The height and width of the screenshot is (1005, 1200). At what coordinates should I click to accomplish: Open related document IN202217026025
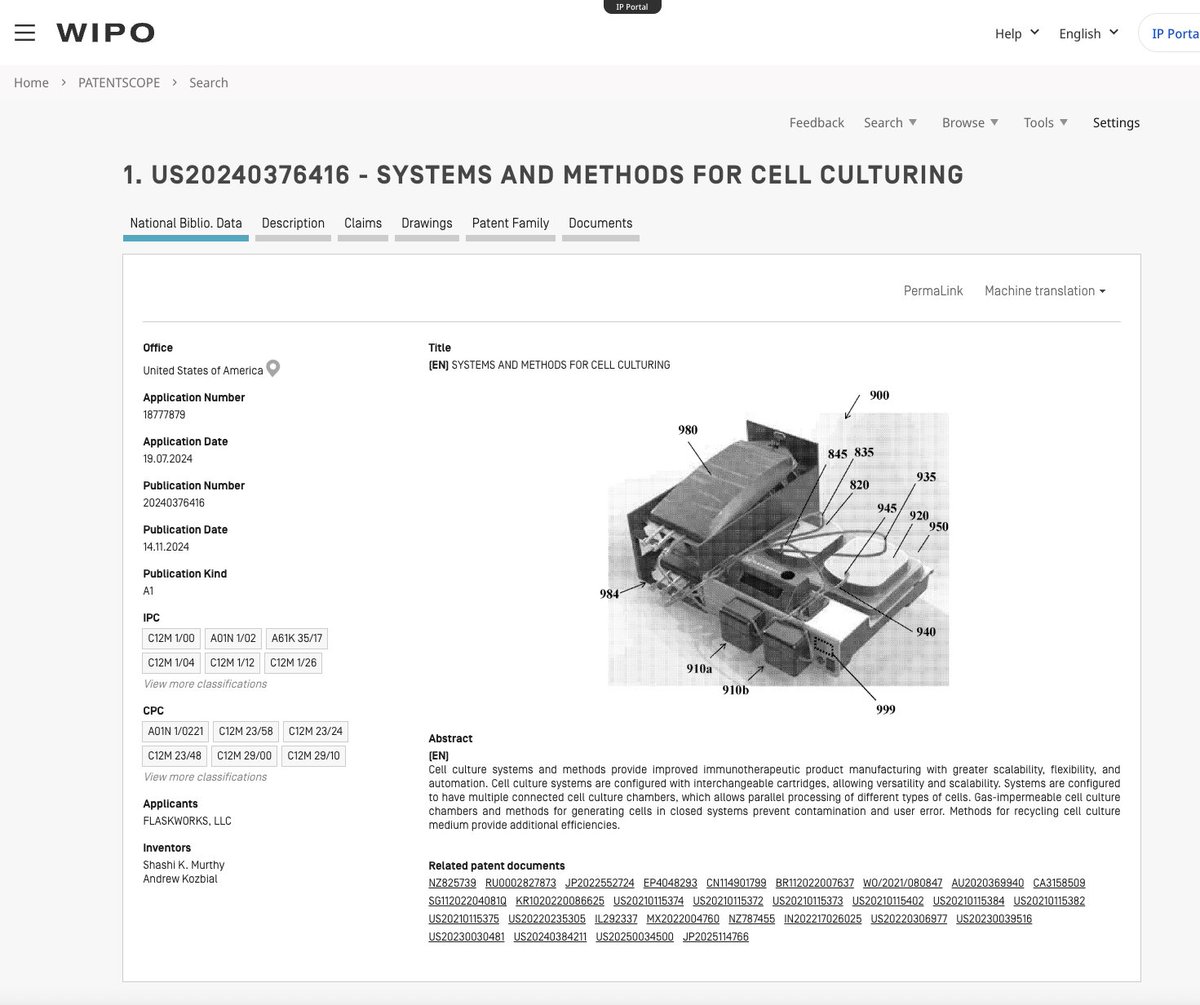[823, 919]
